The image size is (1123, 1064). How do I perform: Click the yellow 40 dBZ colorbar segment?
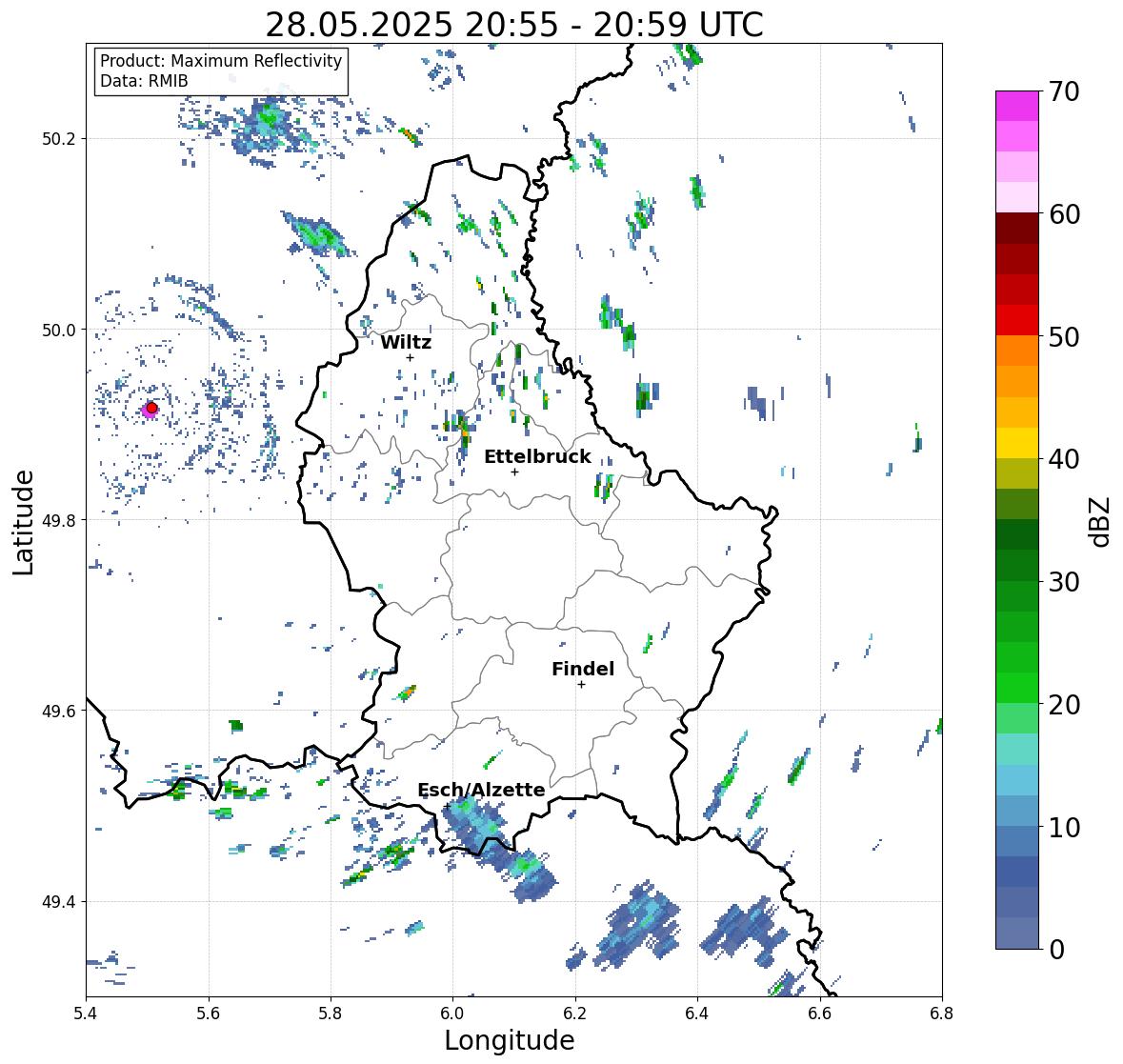pyautogui.click(x=1017, y=443)
